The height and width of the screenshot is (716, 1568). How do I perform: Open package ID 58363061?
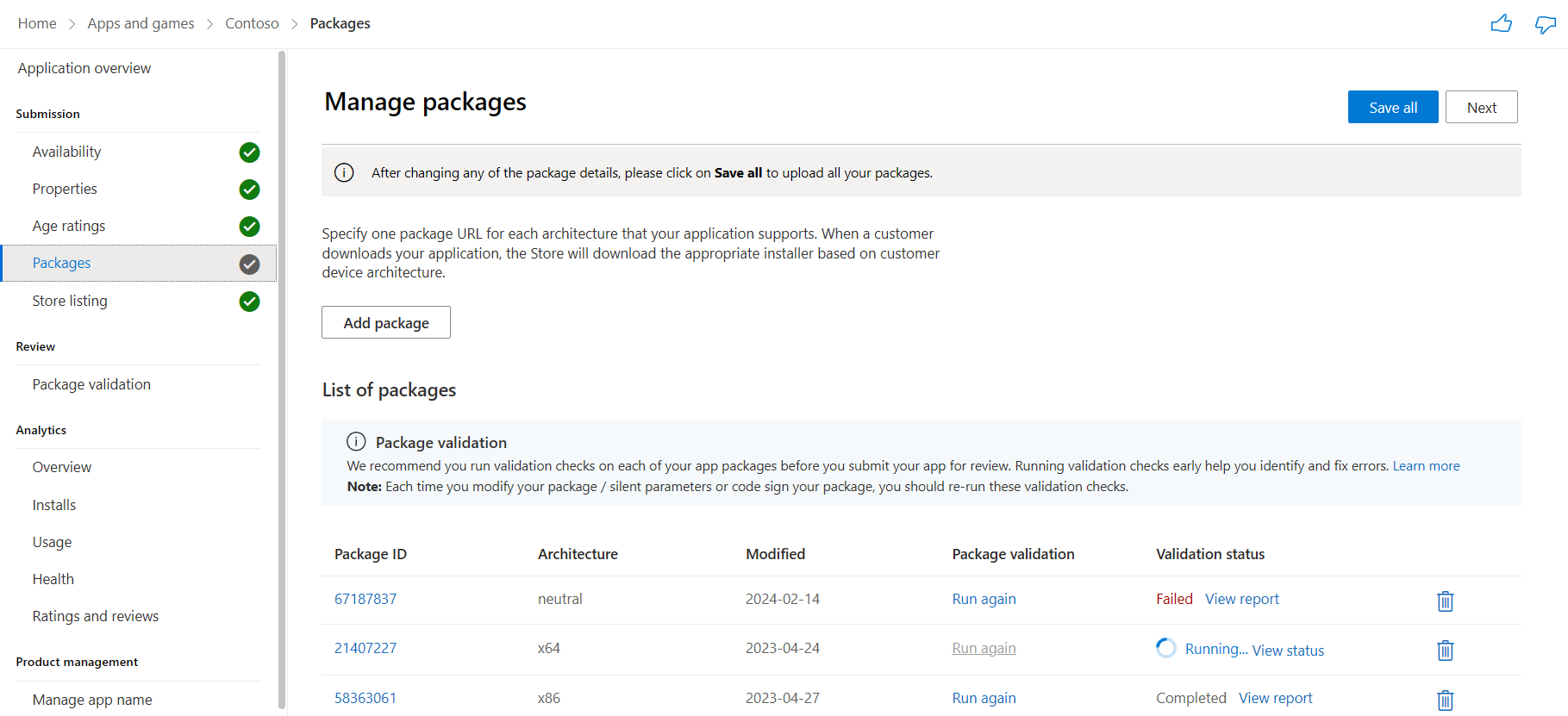pos(365,698)
